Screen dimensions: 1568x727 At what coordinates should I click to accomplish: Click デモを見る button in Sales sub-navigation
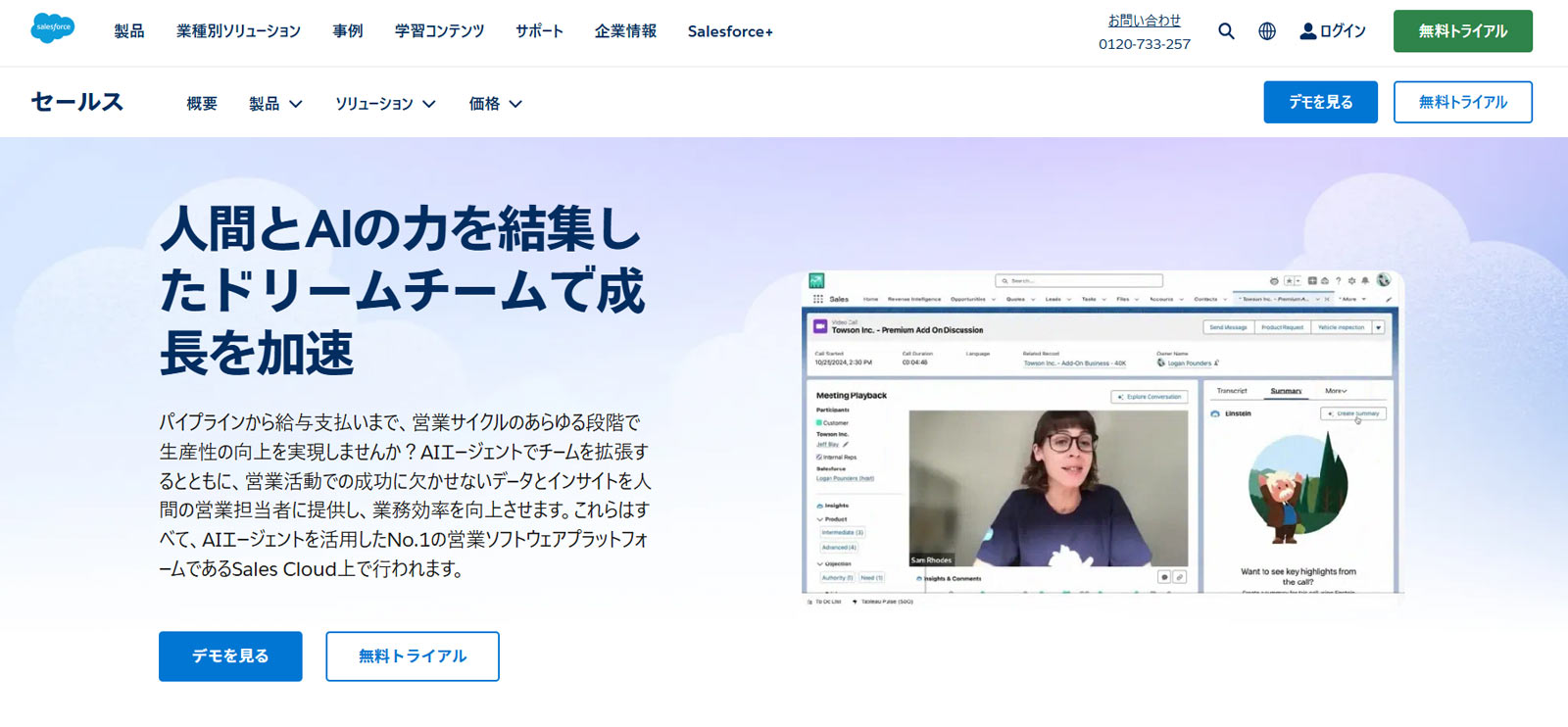coord(1320,102)
